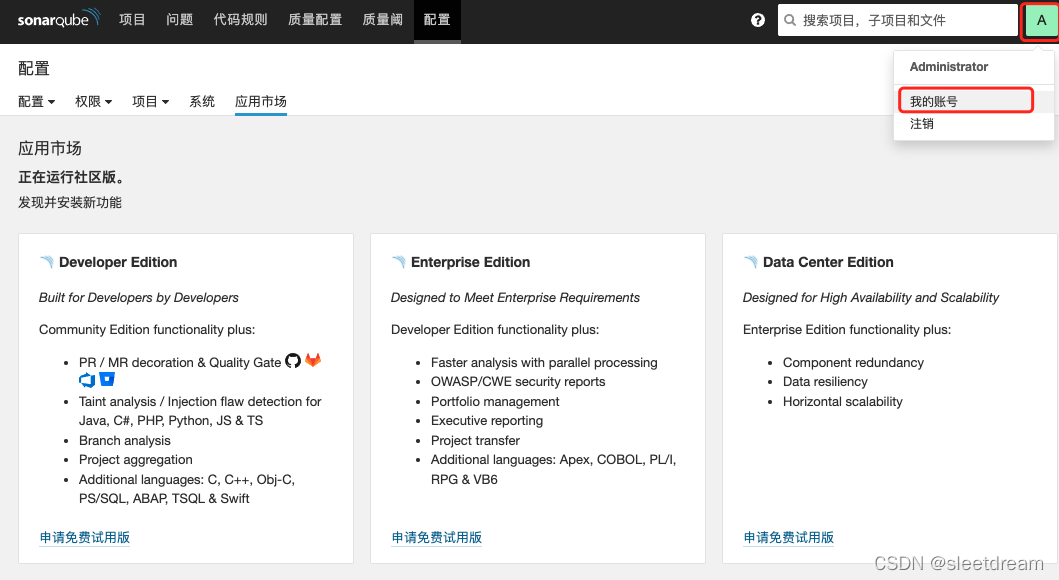Open the 系统 tab
1059x580 pixels.
(202, 101)
